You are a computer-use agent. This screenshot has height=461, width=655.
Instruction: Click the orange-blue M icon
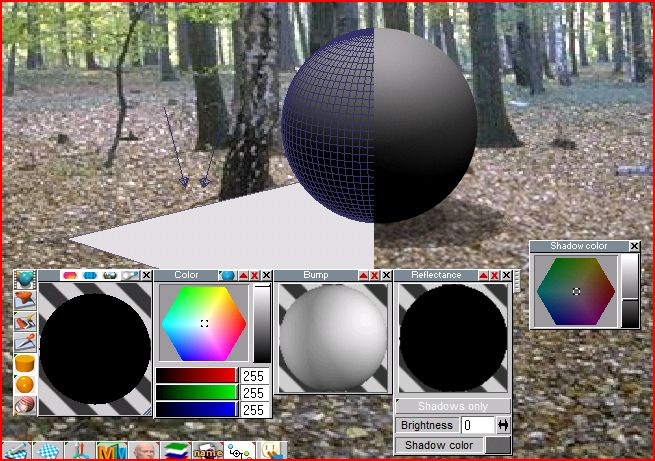(112, 451)
